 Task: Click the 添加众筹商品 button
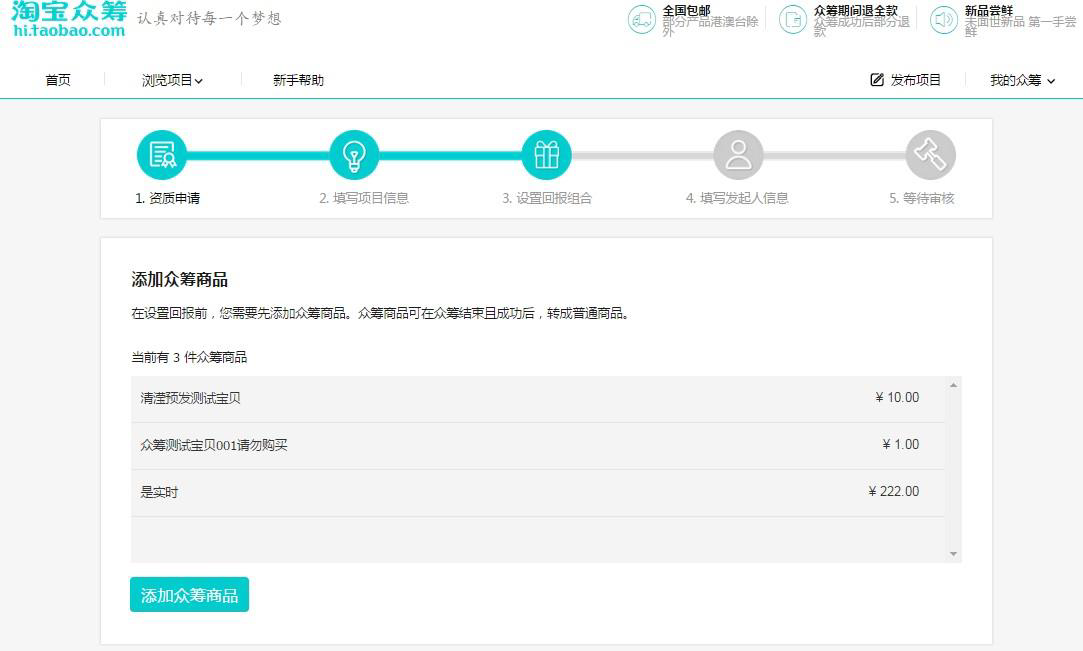tap(189, 594)
